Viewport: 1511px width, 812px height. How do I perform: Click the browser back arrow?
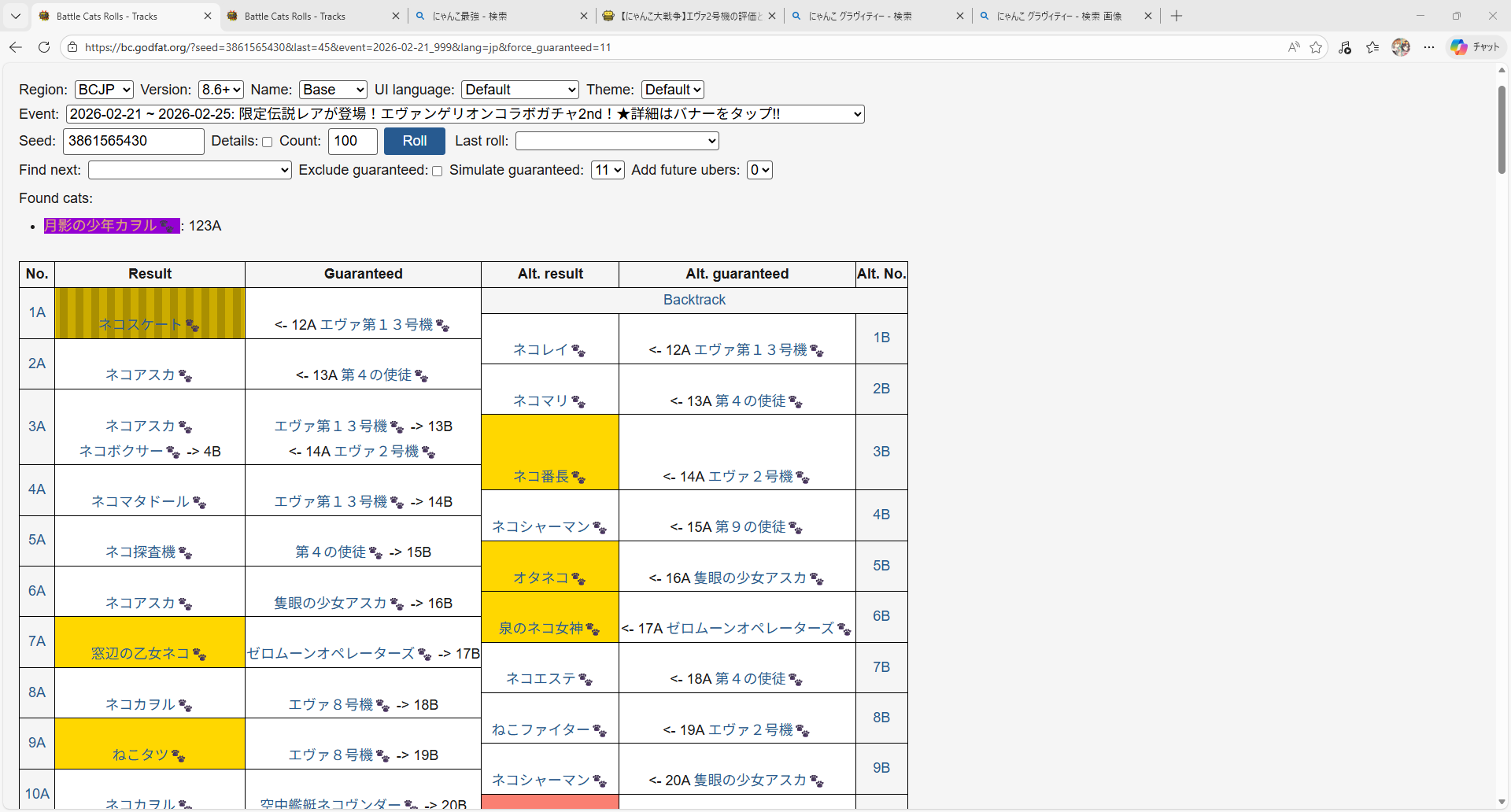click(16, 47)
